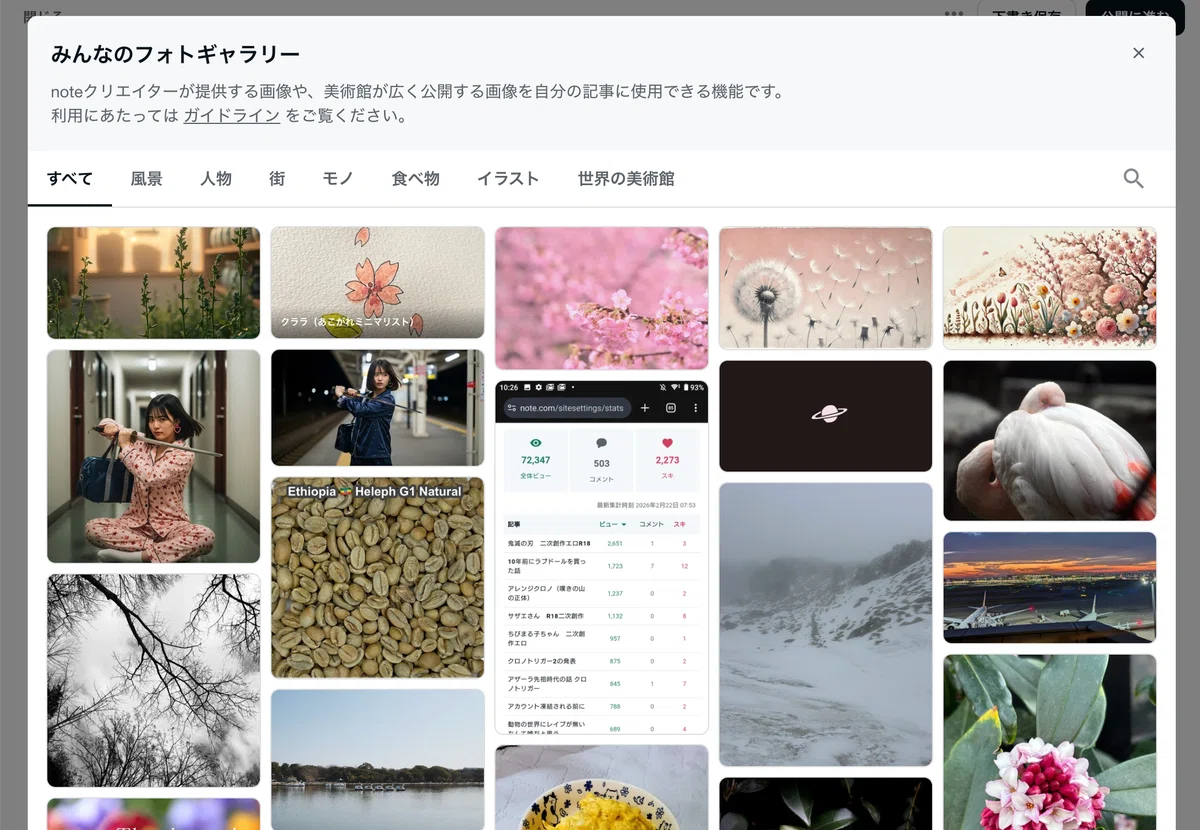Select the girl in pajamas with sword photo
Screen dimensions: 1200x830
coord(153,456)
